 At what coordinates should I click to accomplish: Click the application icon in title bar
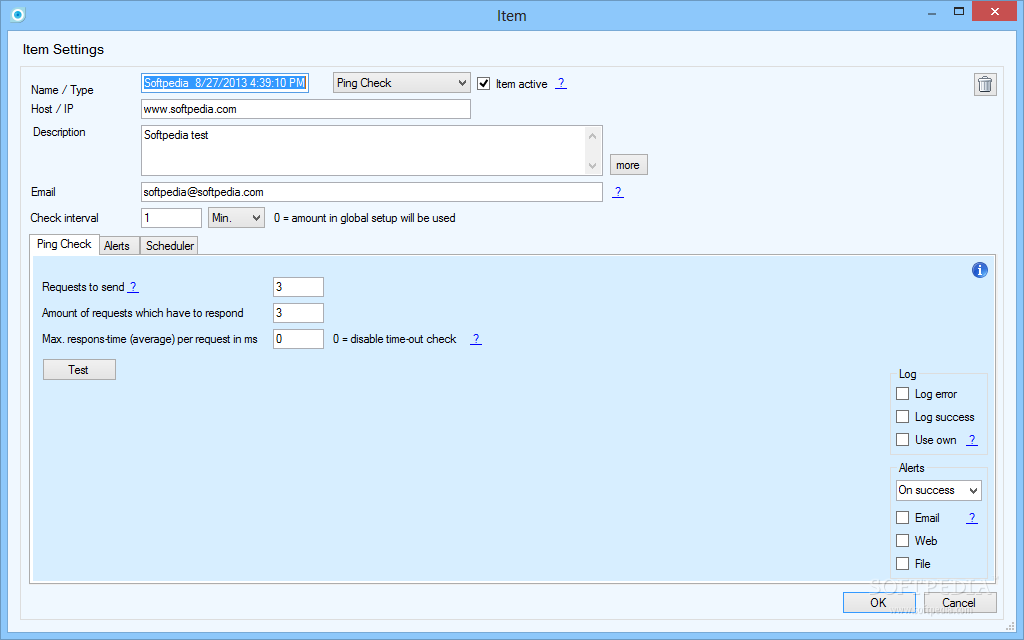point(18,14)
